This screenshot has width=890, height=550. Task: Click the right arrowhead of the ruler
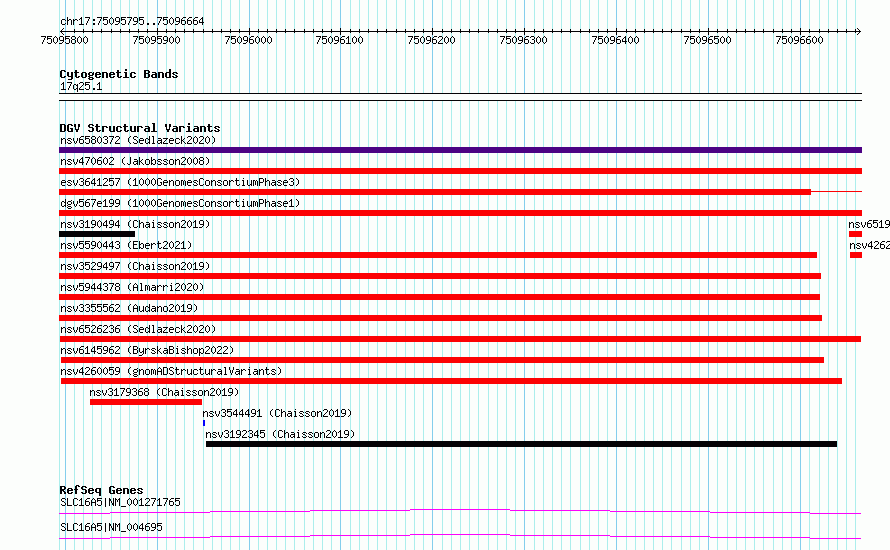[859, 31]
